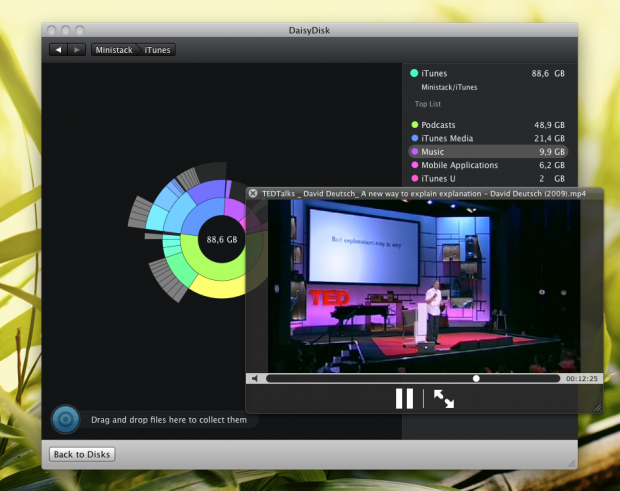Screen dimensions: 620x491
Task: Click the iTunes header row at top
Action: point(488,74)
